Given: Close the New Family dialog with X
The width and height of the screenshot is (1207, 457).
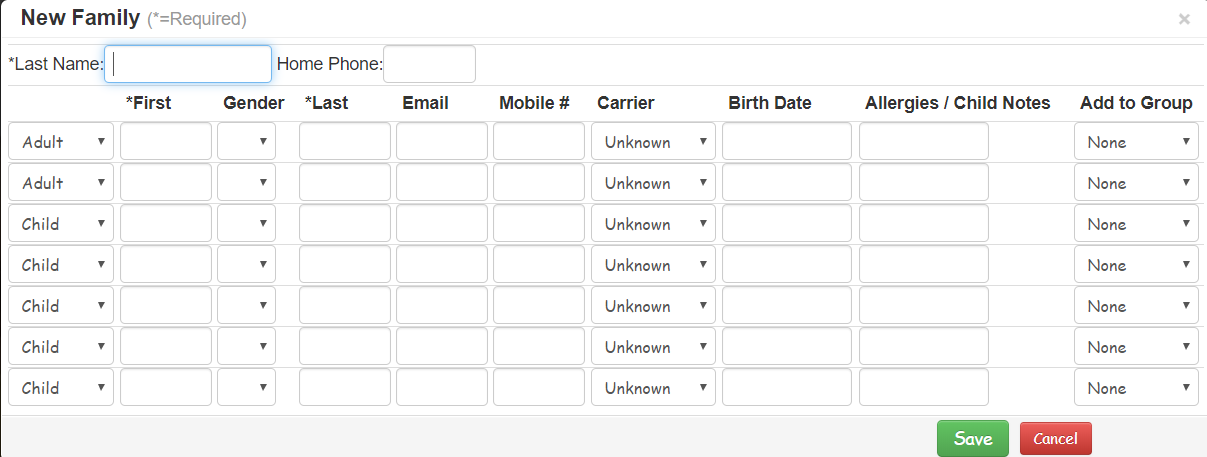Looking at the screenshot, I should [1184, 19].
